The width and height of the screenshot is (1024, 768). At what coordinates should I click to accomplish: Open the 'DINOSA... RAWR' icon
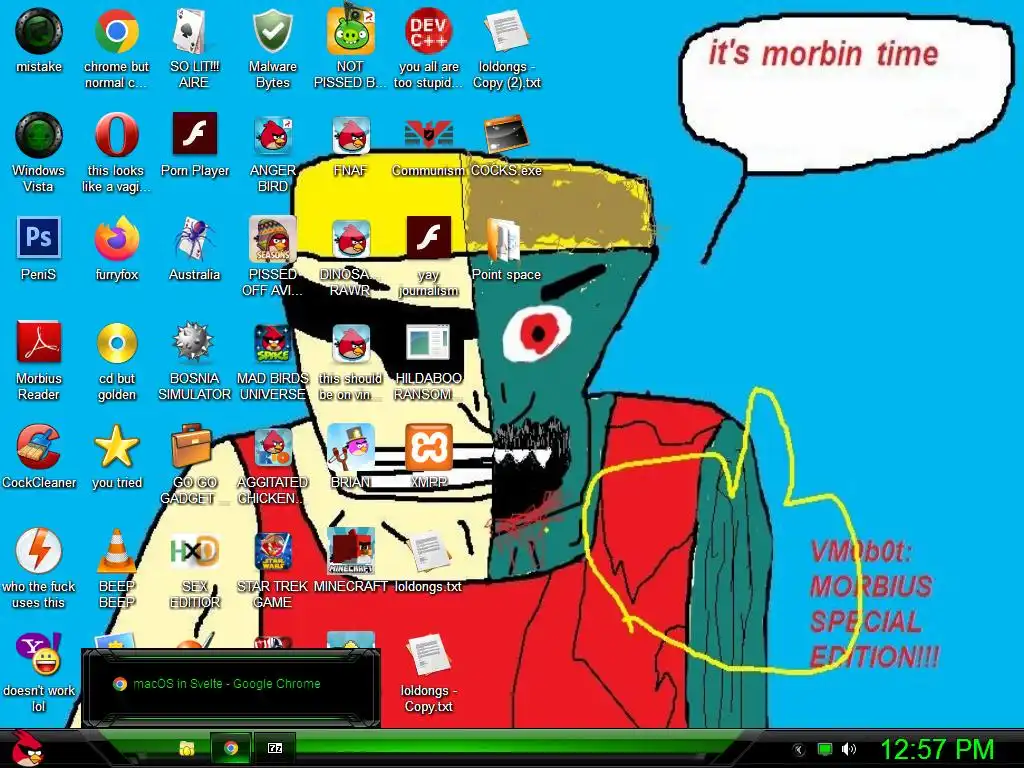point(351,240)
